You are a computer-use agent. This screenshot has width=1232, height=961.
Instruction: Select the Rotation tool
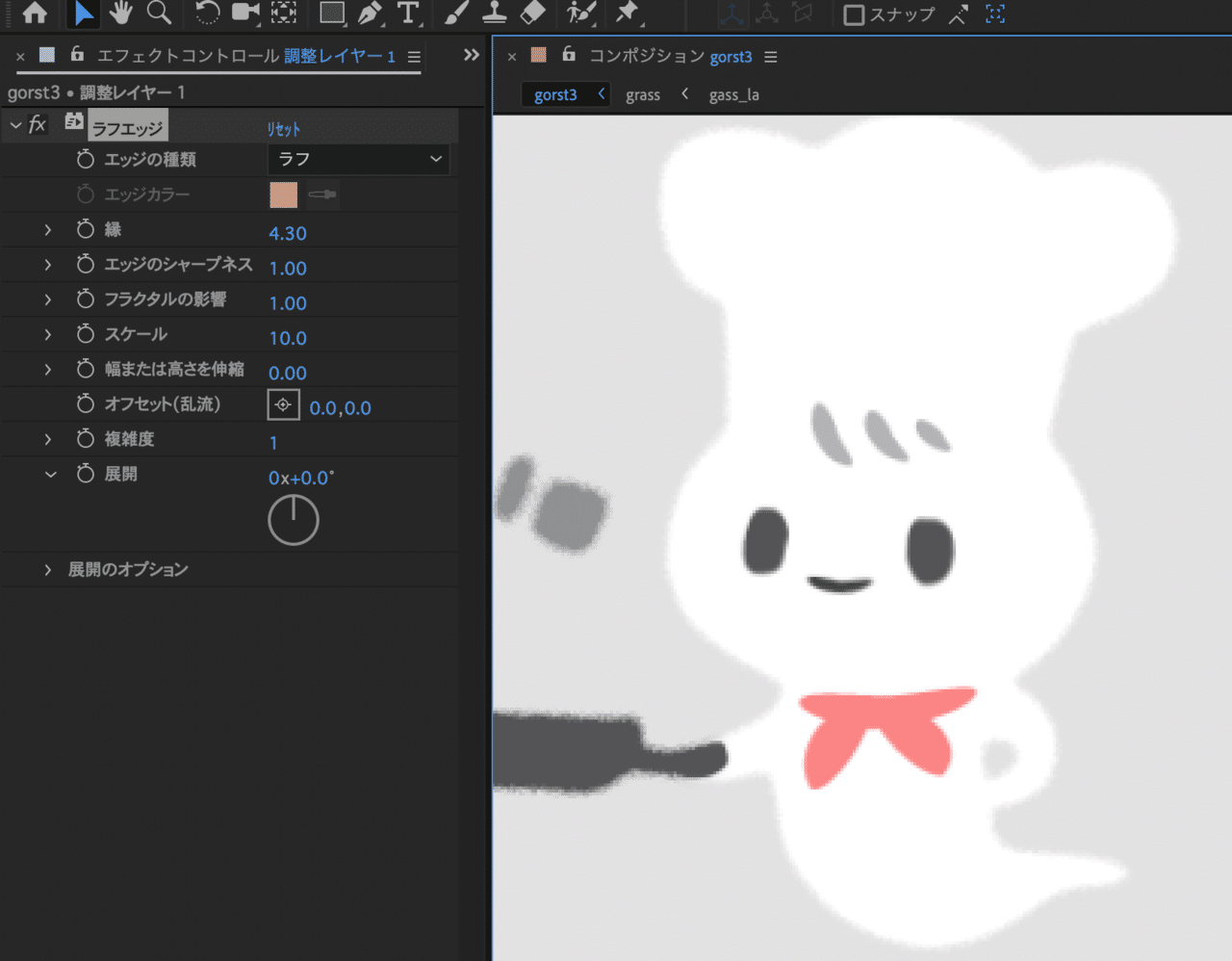click(207, 13)
